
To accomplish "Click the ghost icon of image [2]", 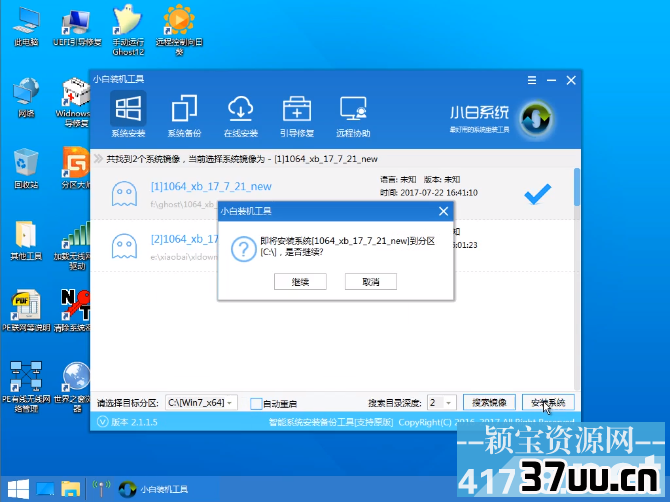I will click(x=124, y=246).
